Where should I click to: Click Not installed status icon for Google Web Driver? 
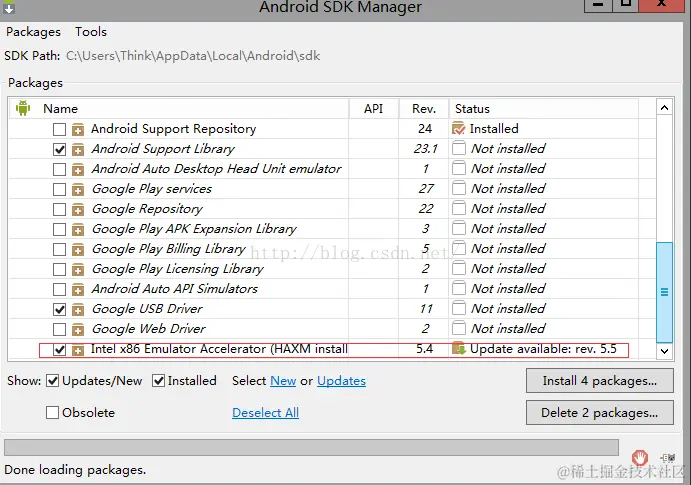click(x=459, y=328)
